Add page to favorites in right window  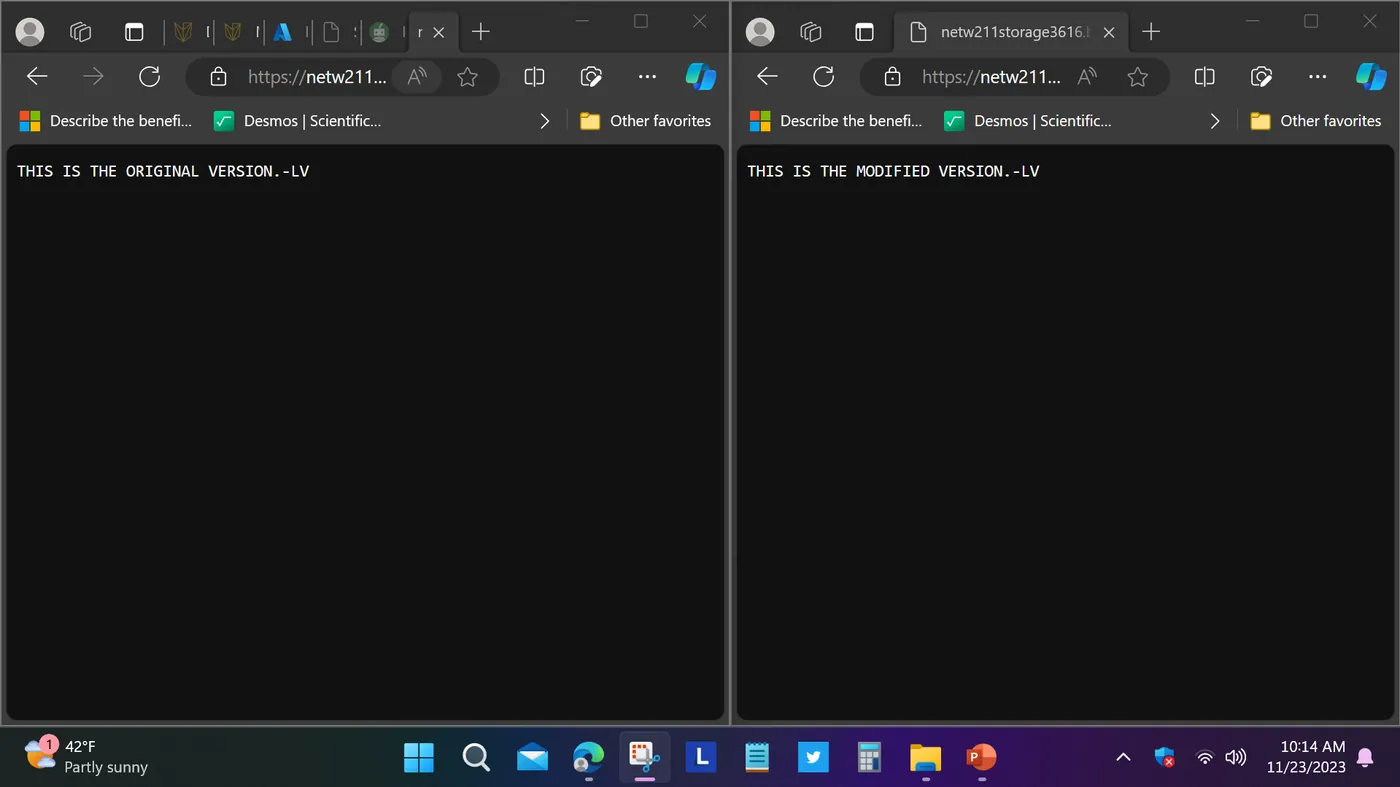point(1137,77)
